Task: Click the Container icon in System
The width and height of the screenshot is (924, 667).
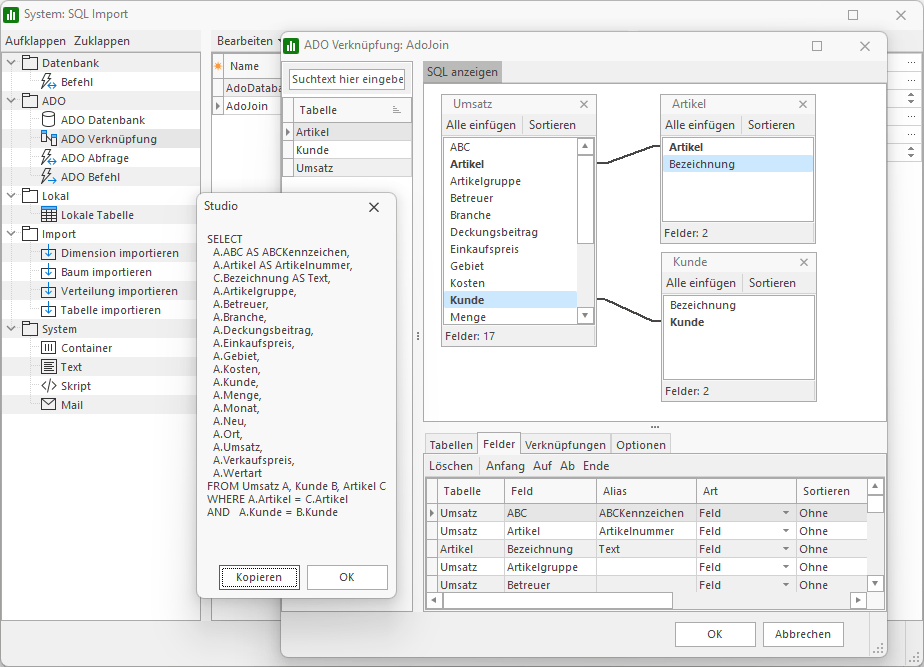Action: click(49, 348)
